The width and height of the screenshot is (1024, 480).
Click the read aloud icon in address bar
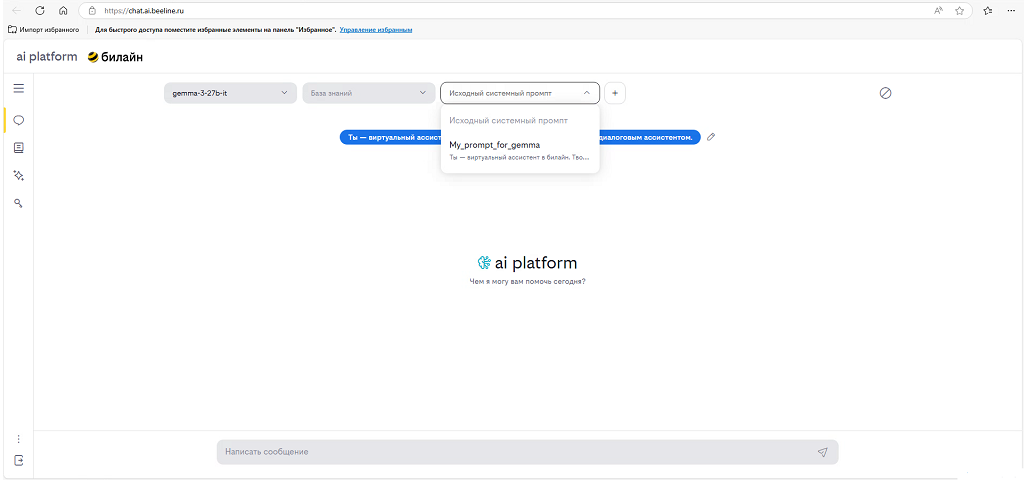click(x=938, y=10)
